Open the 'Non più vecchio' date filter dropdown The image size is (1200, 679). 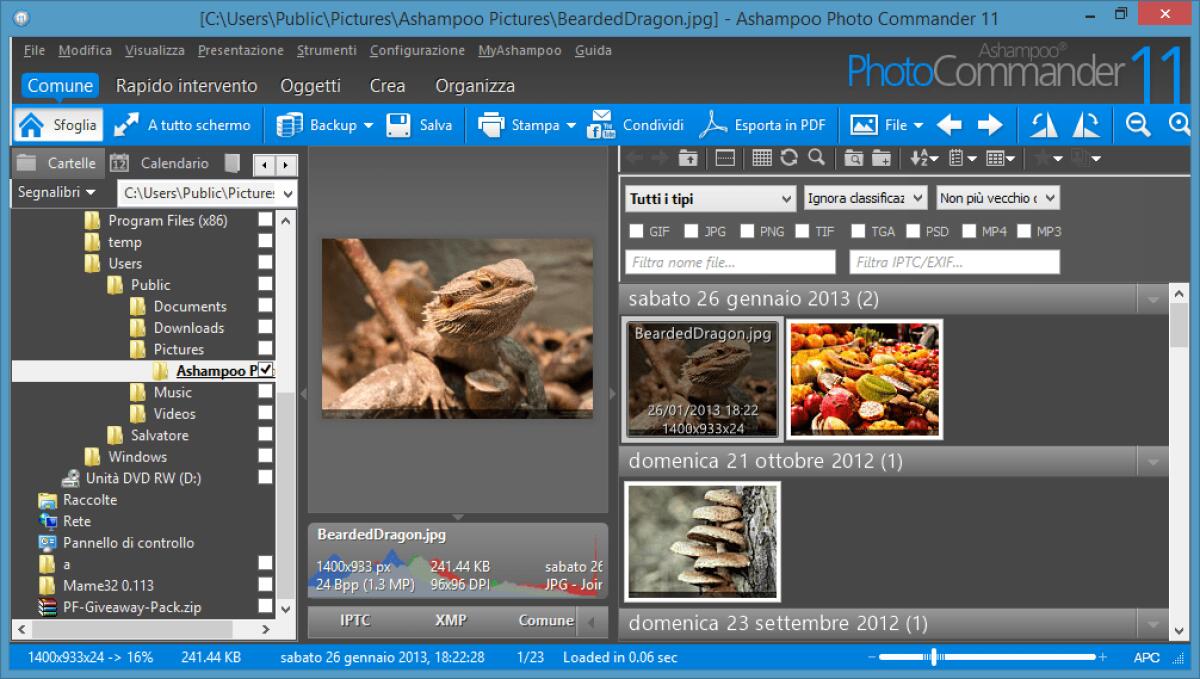(995, 198)
